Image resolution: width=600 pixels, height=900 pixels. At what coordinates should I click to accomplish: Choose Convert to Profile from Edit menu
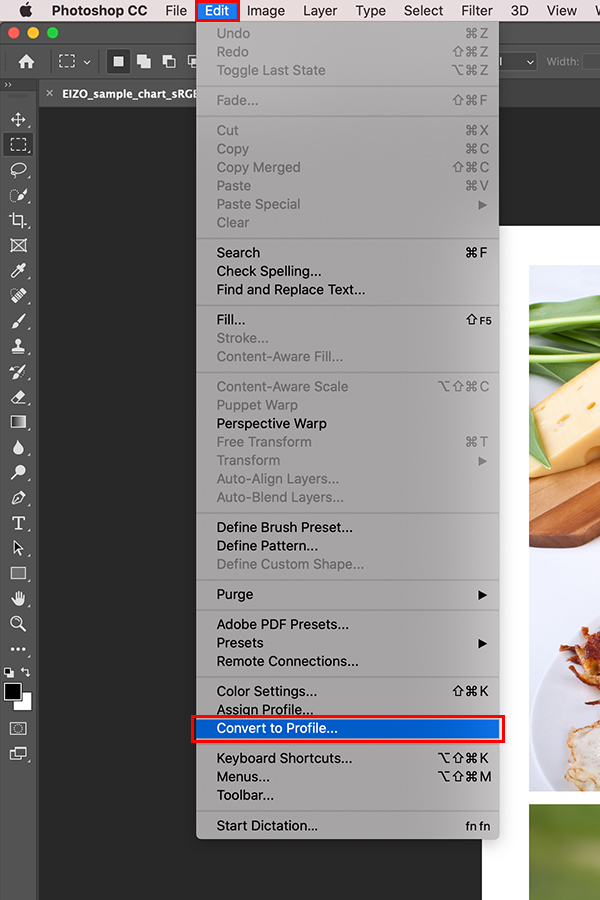[x=347, y=729]
